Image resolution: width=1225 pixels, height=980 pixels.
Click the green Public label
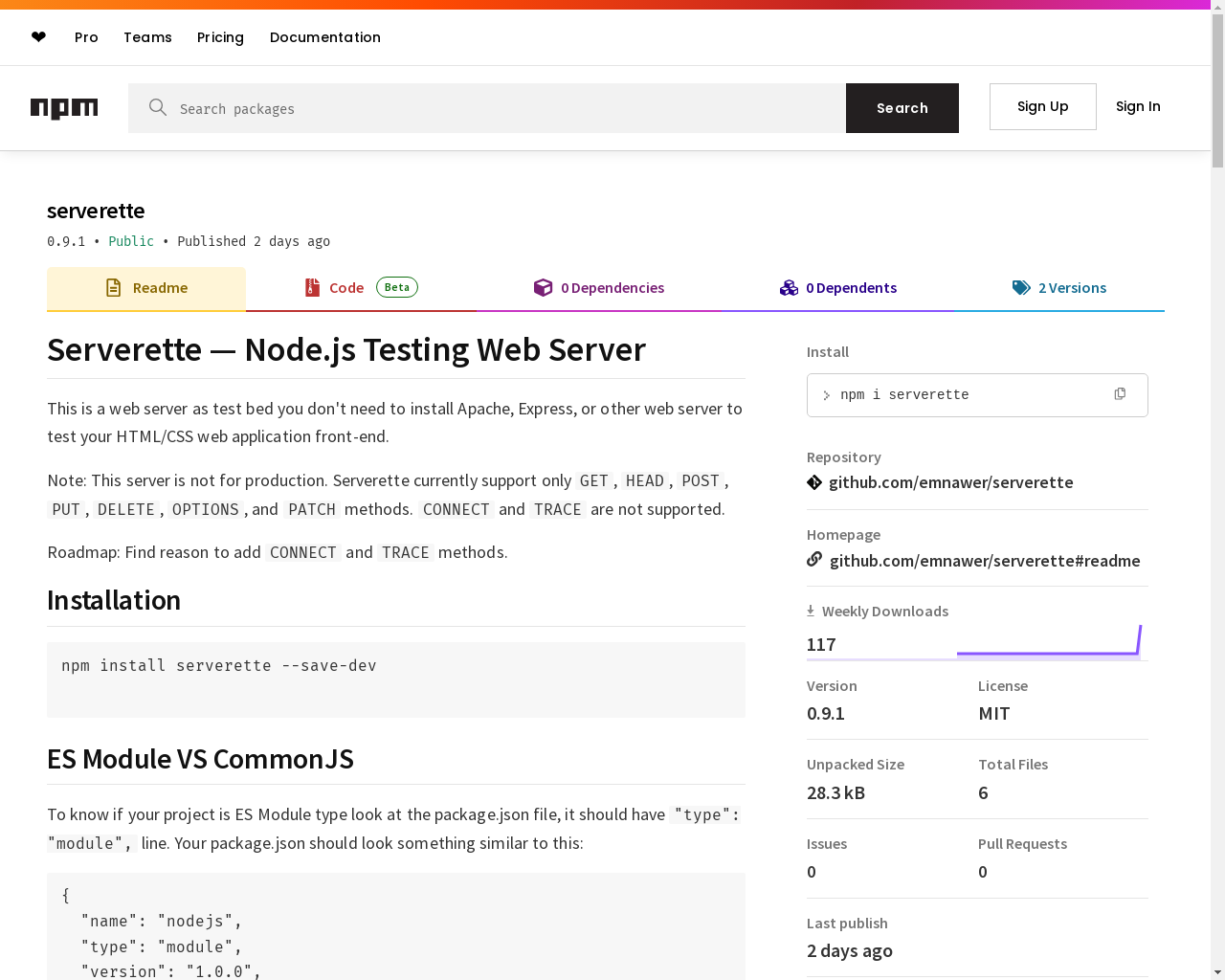[x=131, y=241]
